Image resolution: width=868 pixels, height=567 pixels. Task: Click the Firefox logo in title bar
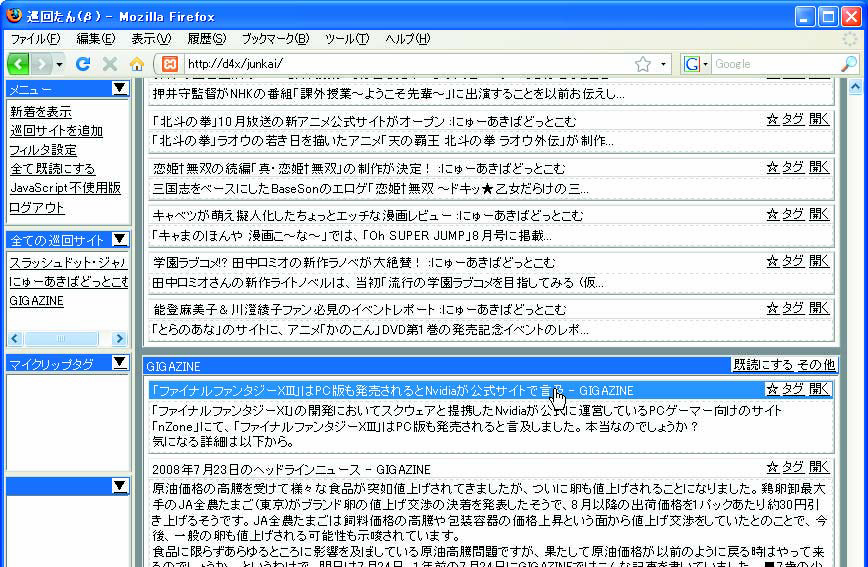point(13,16)
